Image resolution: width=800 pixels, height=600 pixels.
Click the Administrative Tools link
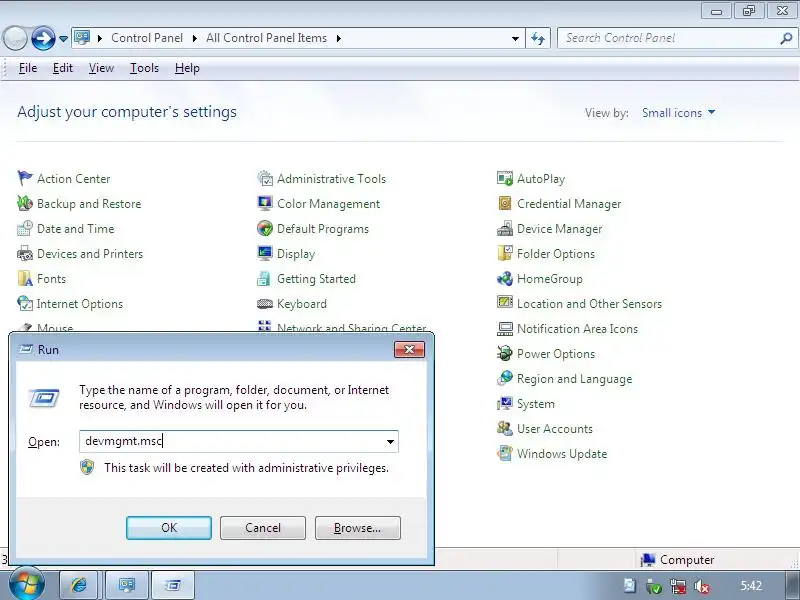[332, 179]
